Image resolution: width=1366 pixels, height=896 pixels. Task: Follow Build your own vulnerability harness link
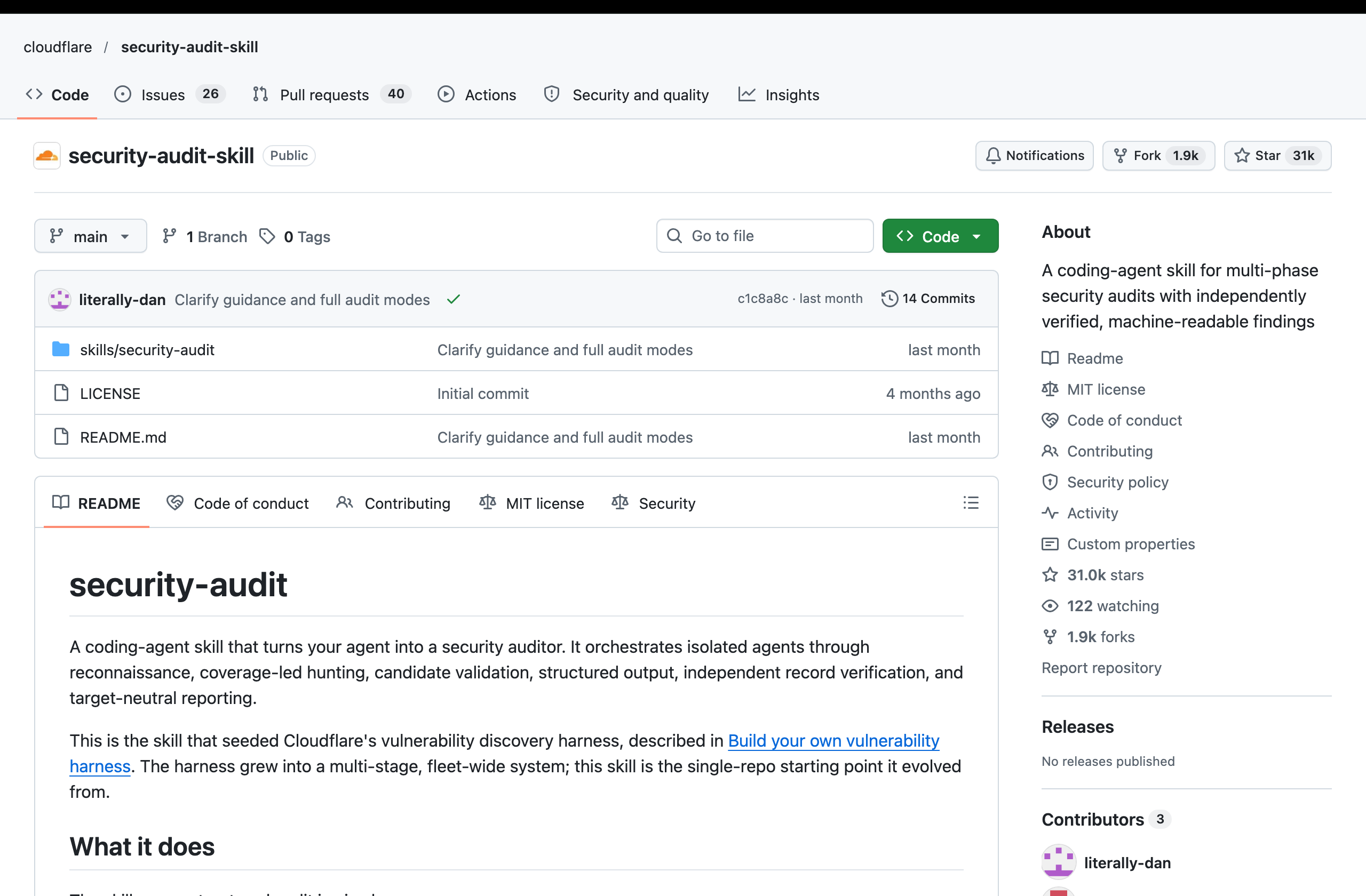[x=833, y=741]
